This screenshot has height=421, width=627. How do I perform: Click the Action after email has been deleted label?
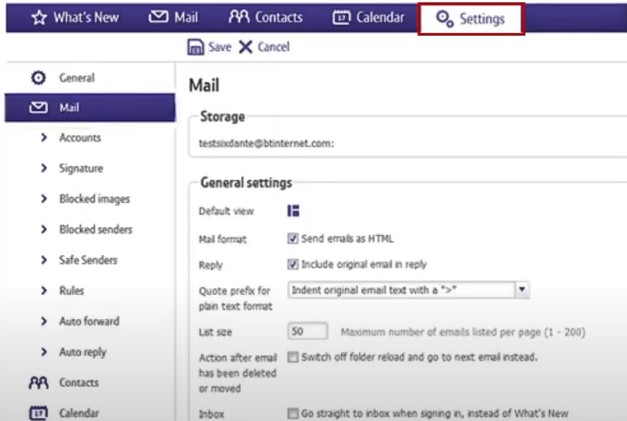[238, 373]
